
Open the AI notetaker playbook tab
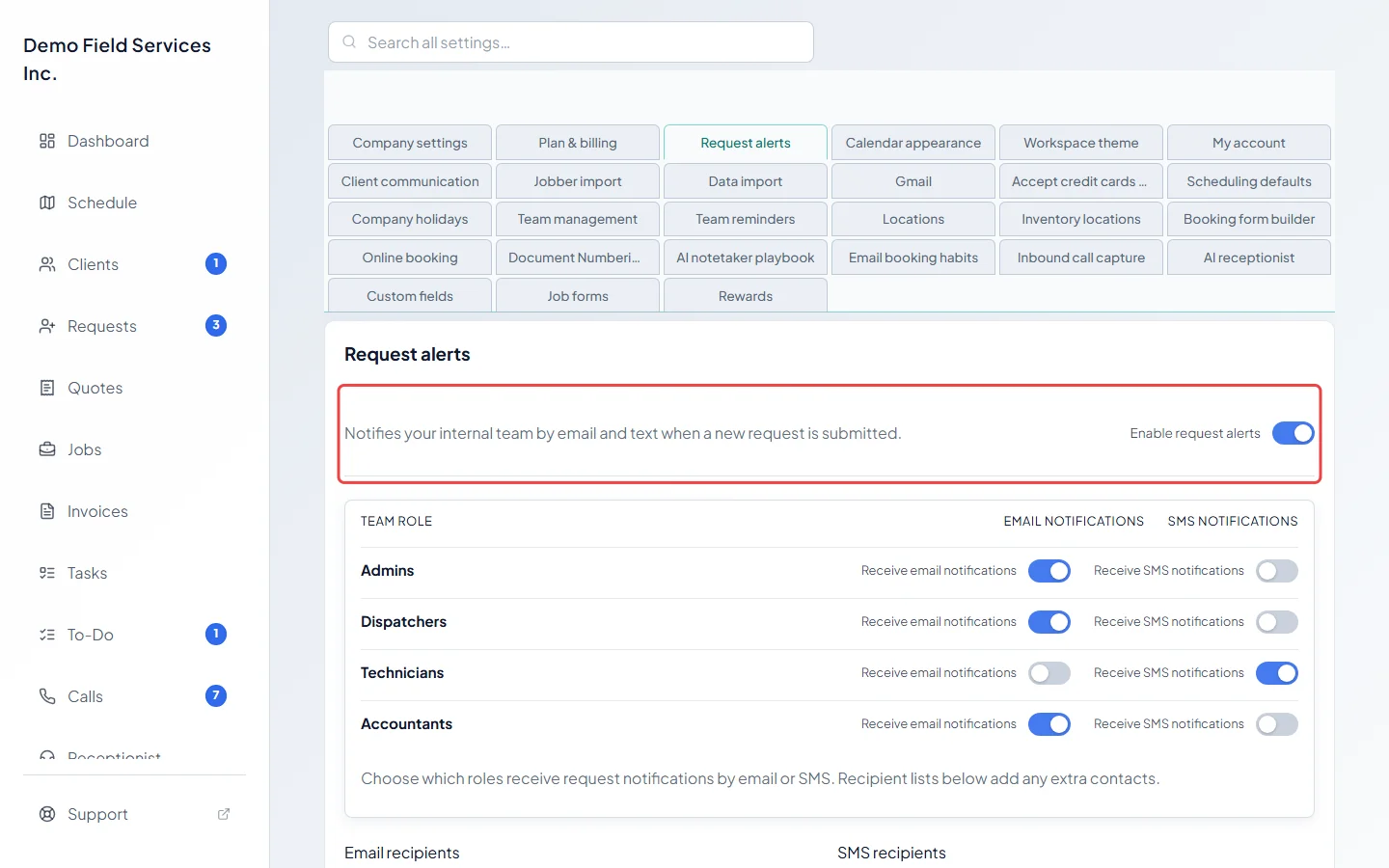(746, 258)
